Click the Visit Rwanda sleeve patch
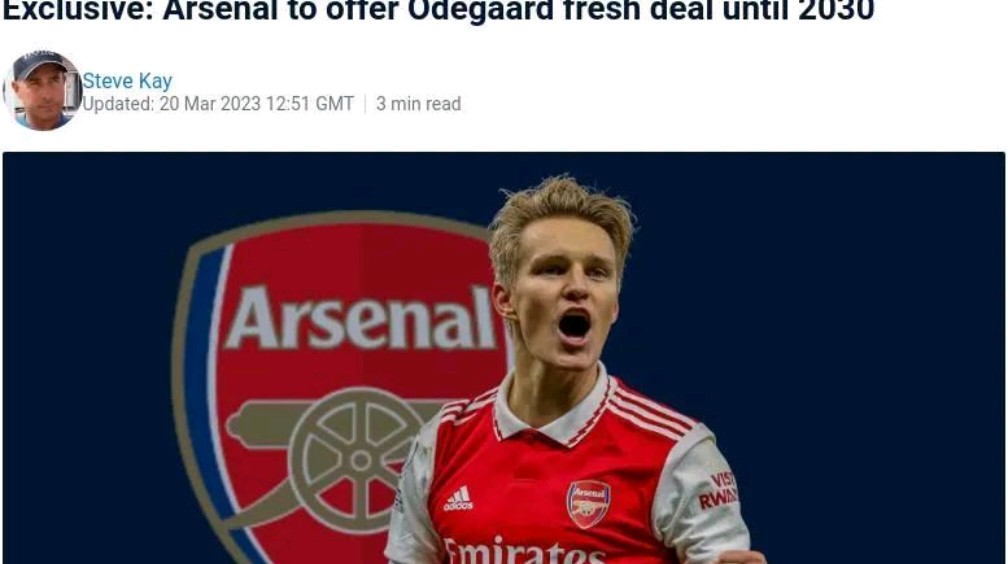The image size is (1008, 564). (719, 490)
